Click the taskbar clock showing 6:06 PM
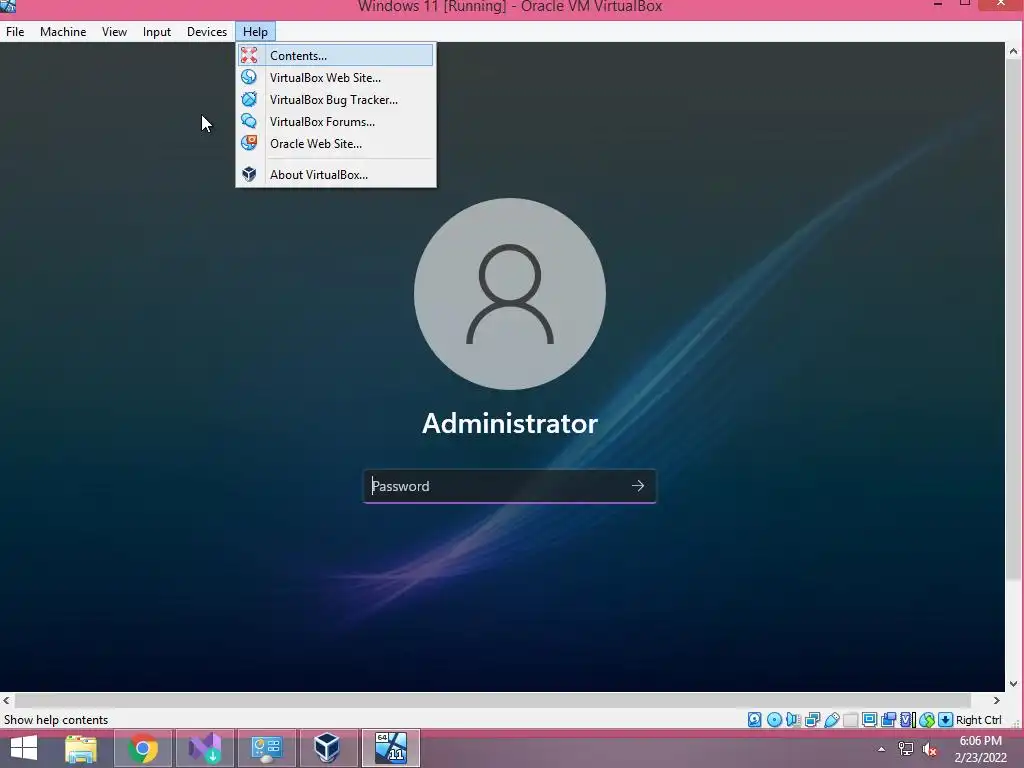The width and height of the screenshot is (1024, 768). click(x=980, y=749)
